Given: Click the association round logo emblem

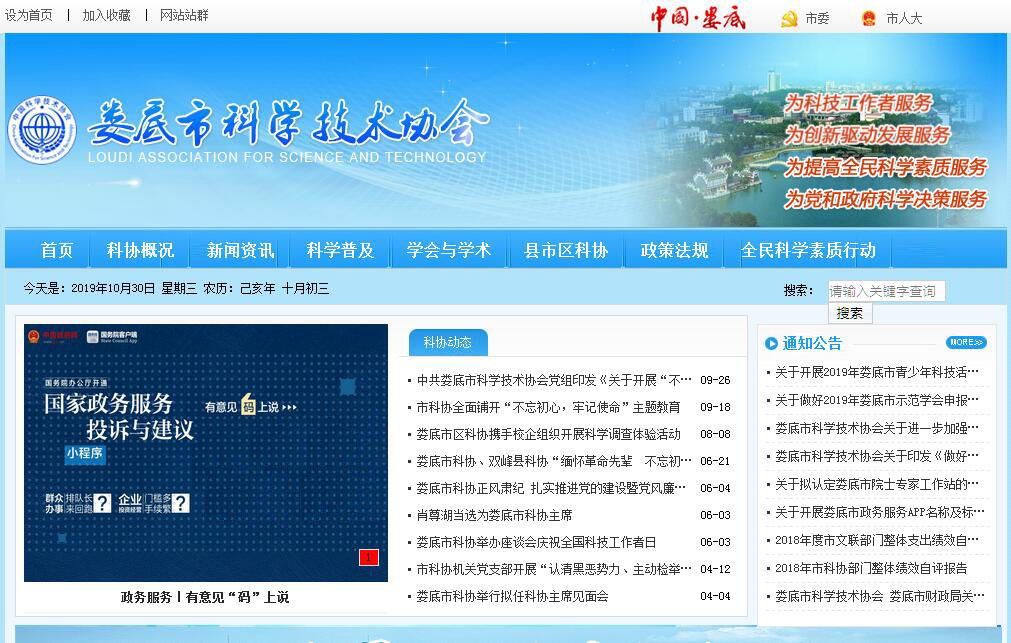Looking at the screenshot, I should point(42,130).
